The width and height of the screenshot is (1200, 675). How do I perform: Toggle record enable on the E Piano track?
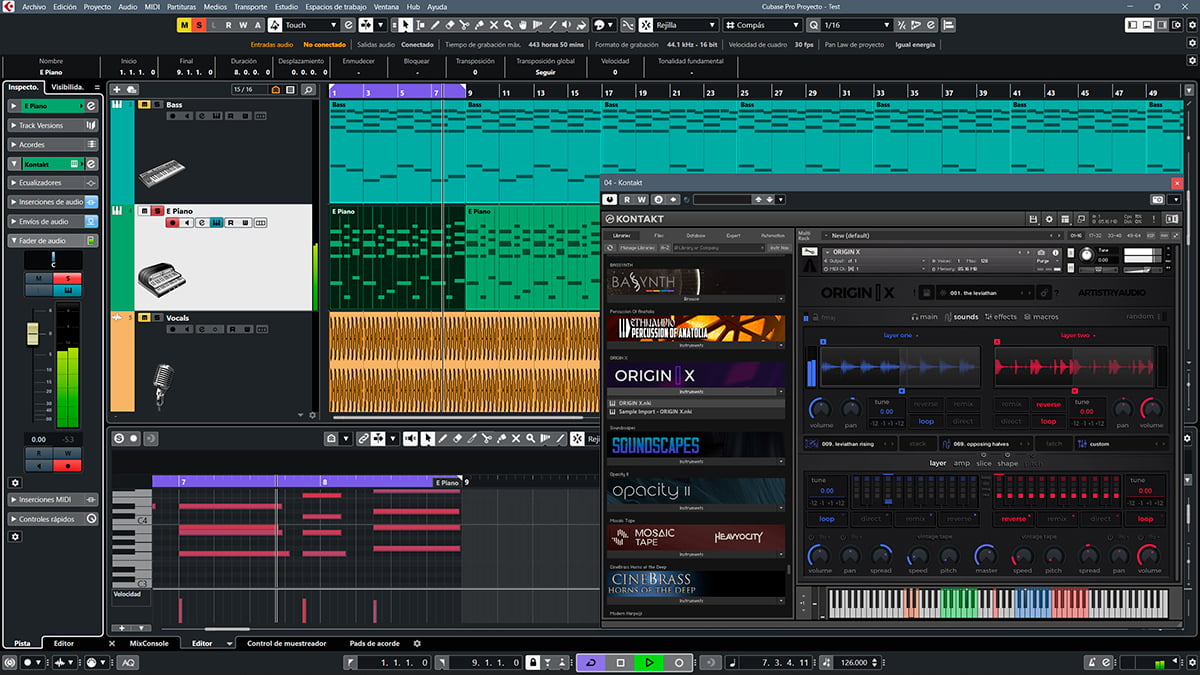pyautogui.click(x=172, y=223)
